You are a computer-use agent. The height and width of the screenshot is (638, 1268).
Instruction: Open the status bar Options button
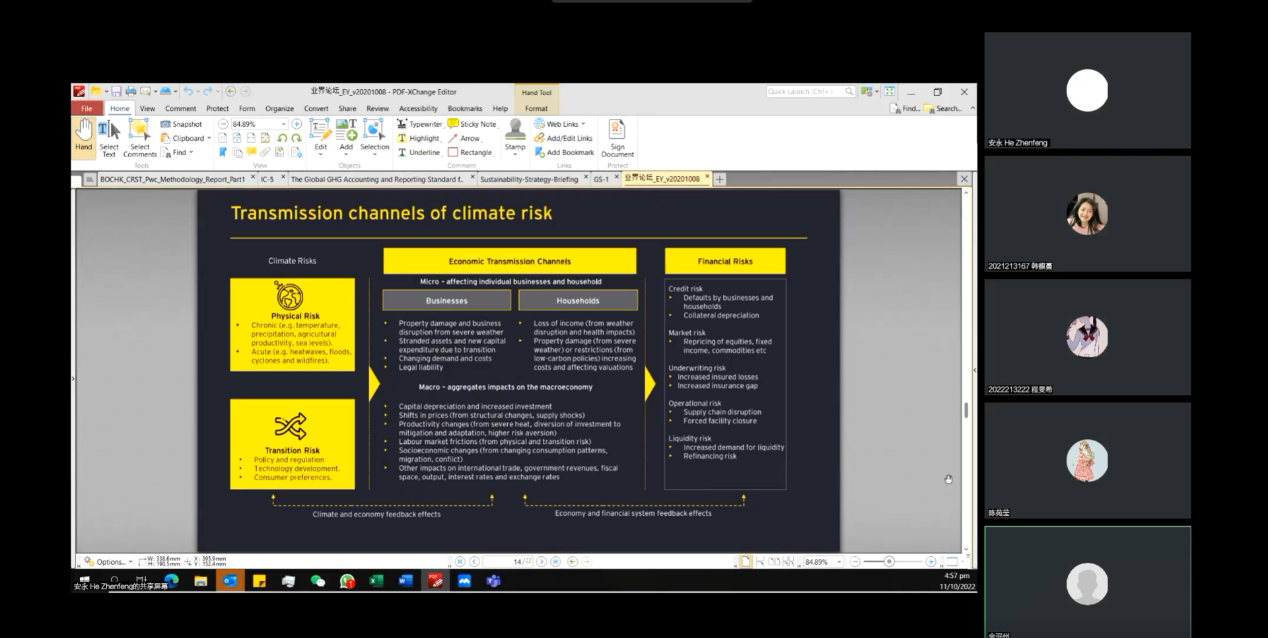coord(108,562)
